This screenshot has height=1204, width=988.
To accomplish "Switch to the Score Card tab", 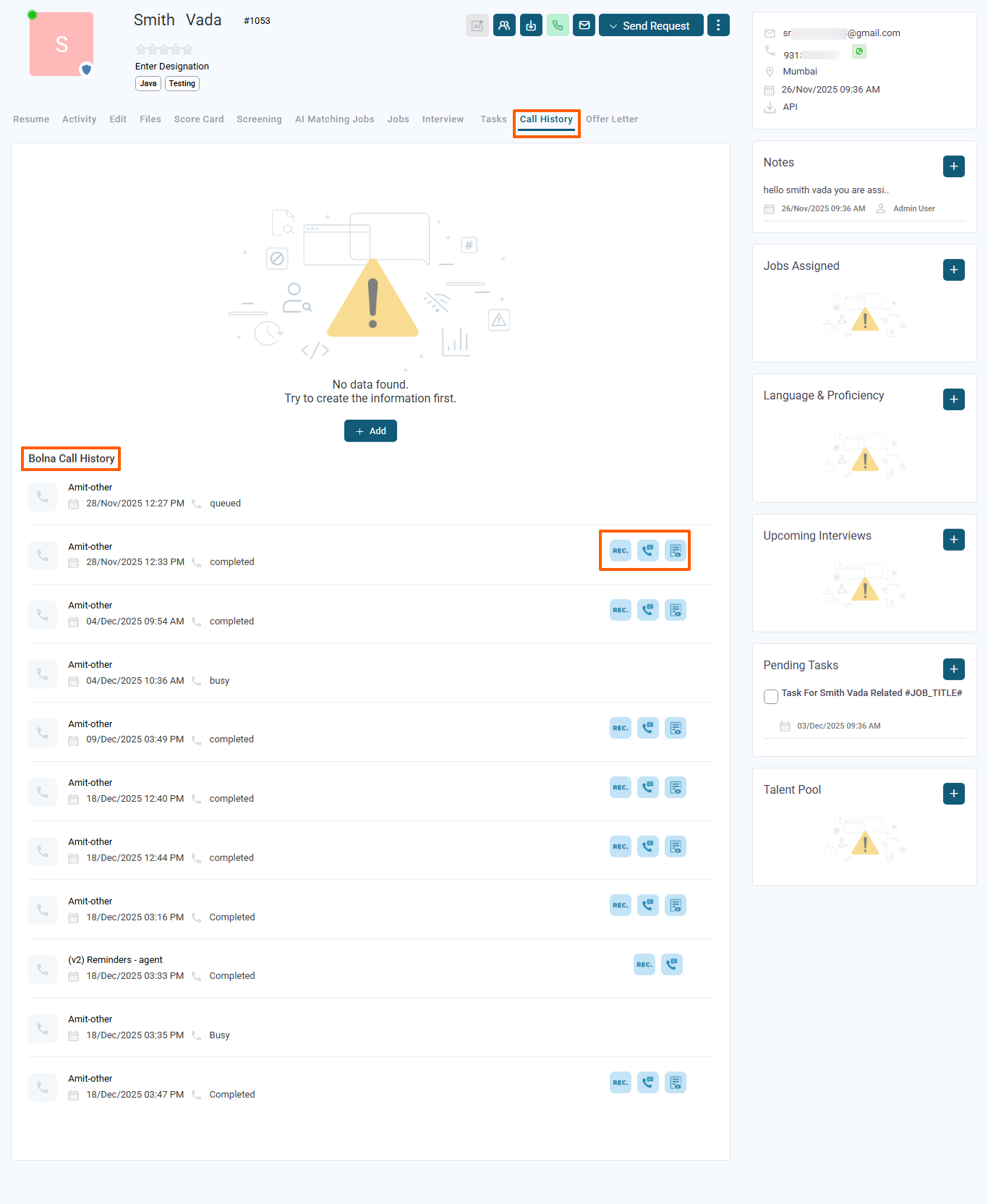I will pos(199,119).
